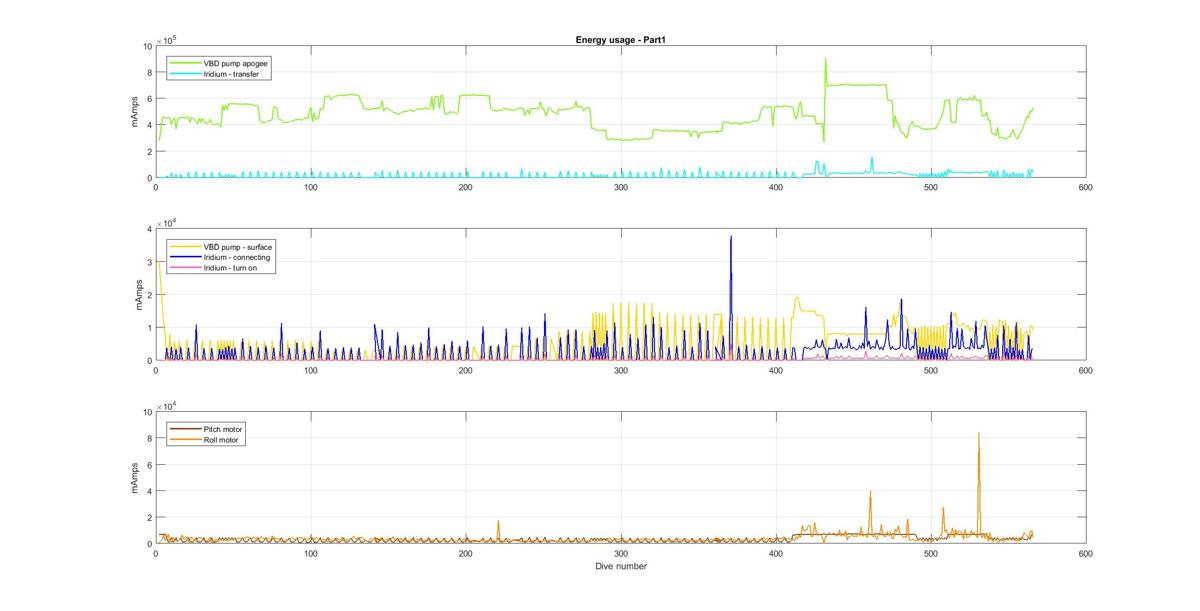Click the 'Dive number' x-axis label
Viewport: 1200px width, 611px height.
tap(620, 566)
